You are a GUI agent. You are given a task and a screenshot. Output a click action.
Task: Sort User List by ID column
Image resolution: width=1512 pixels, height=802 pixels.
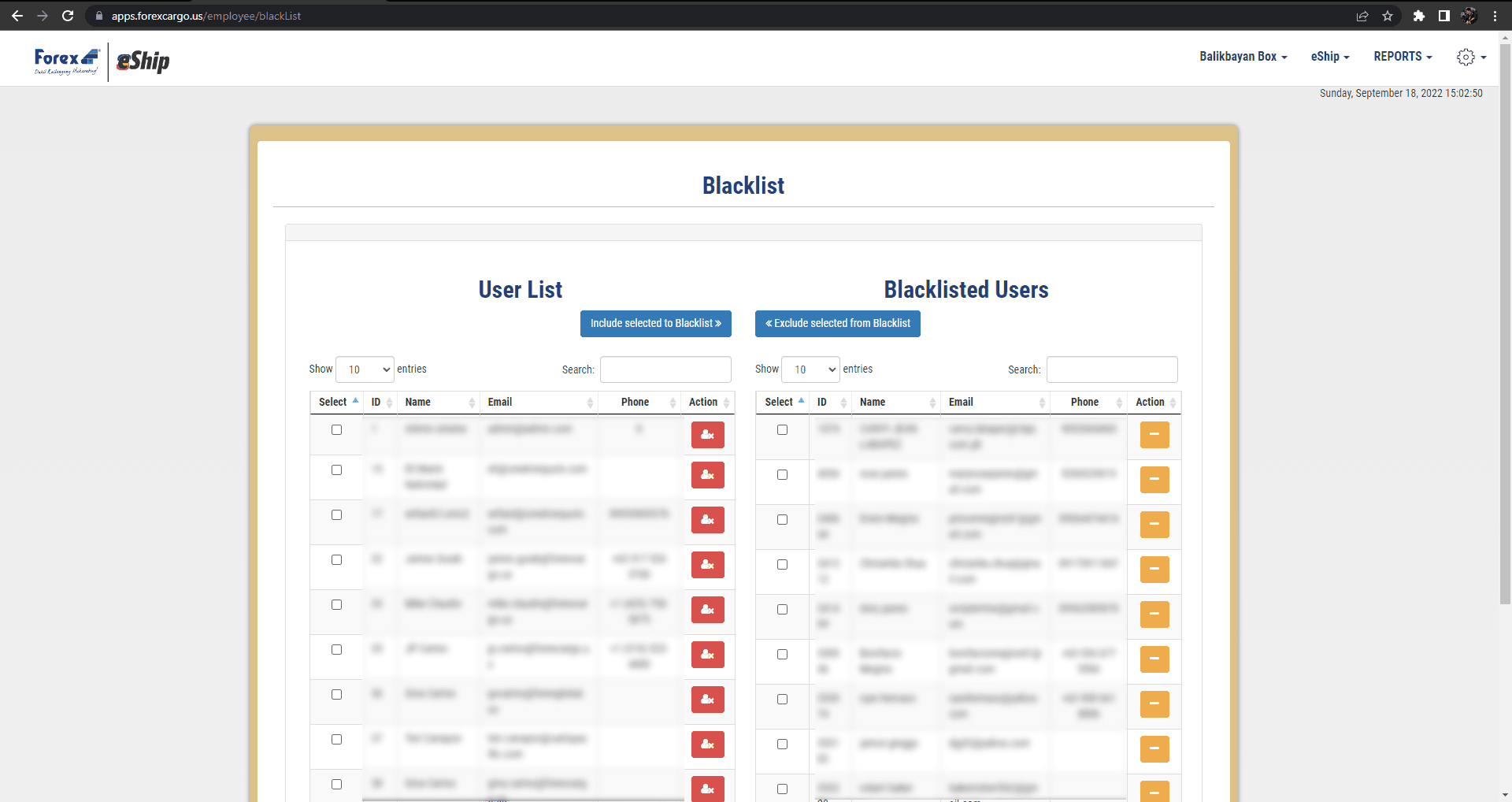pyautogui.click(x=380, y=403)
